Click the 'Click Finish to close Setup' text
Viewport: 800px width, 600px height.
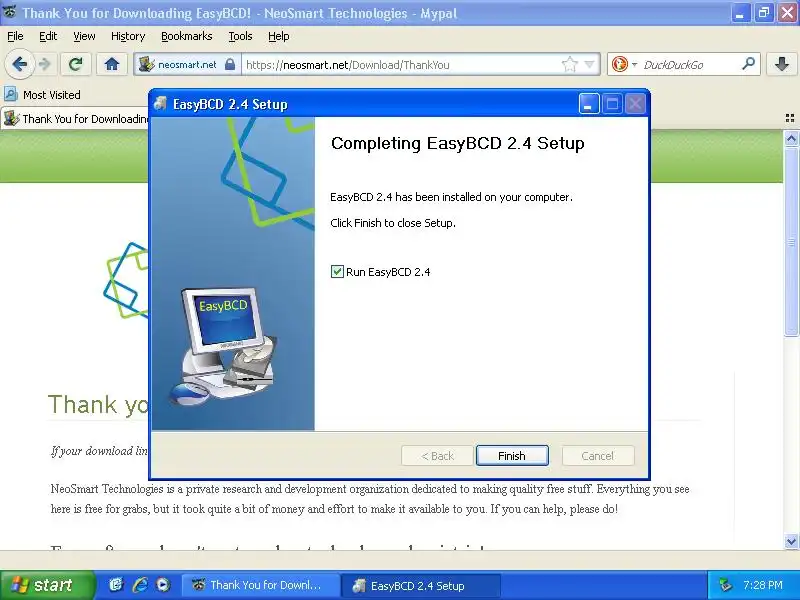393,223
